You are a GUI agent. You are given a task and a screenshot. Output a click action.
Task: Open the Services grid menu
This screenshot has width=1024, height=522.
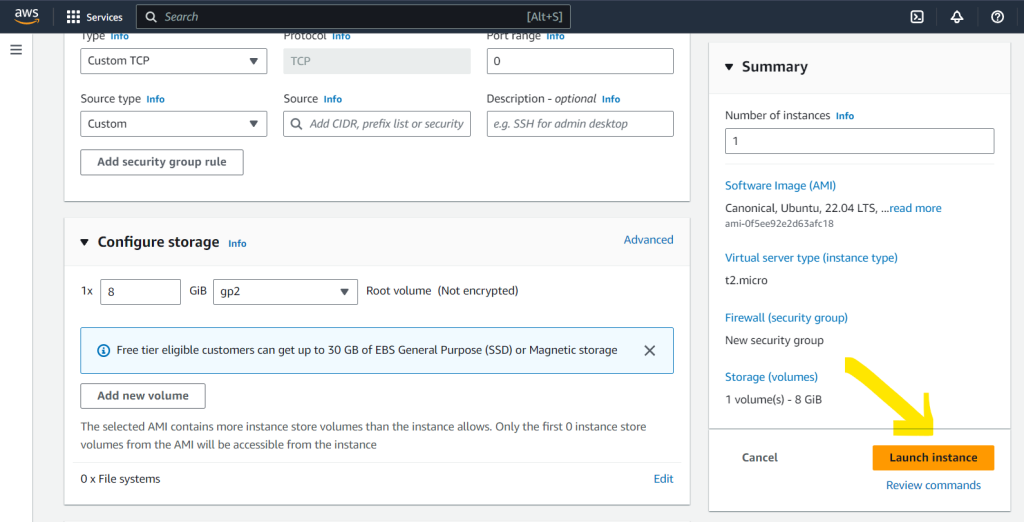coord(94,17)
